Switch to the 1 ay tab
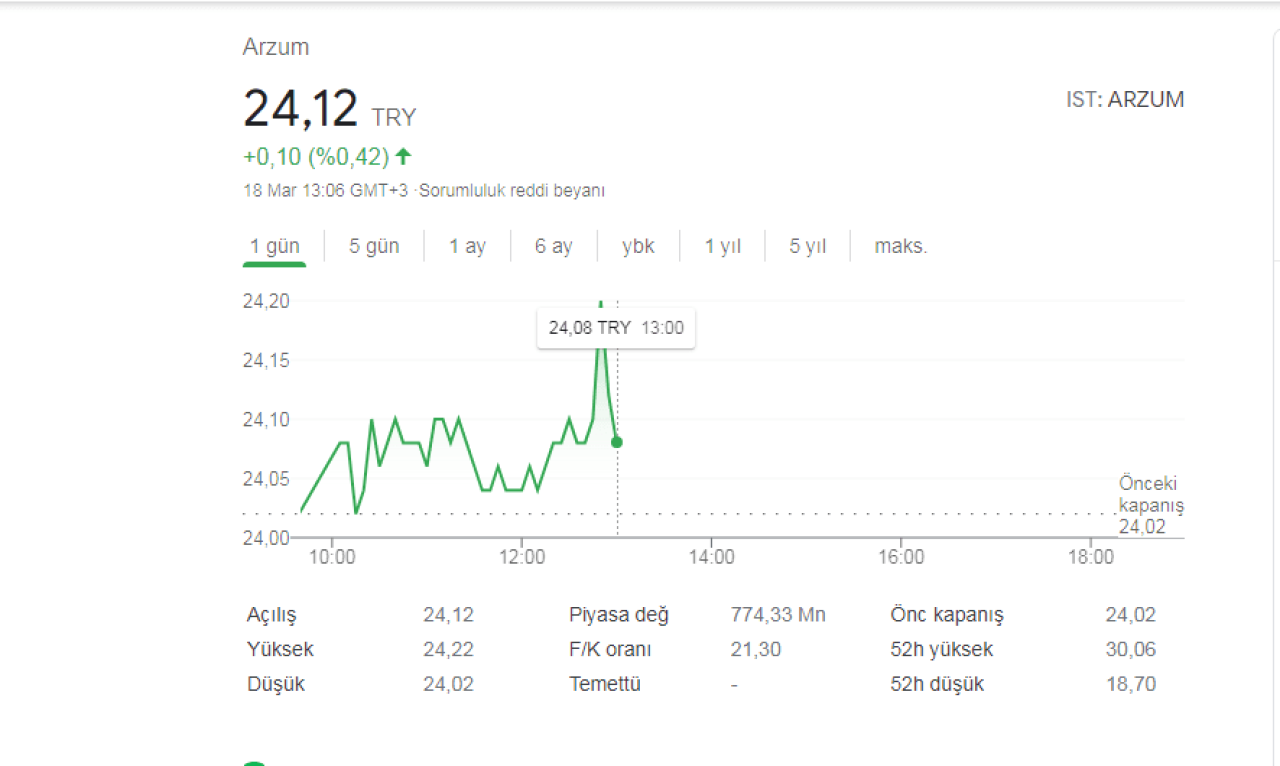The height and width of the screenshot is (766, 1280). pyautogui.click(x=467, y=246)
